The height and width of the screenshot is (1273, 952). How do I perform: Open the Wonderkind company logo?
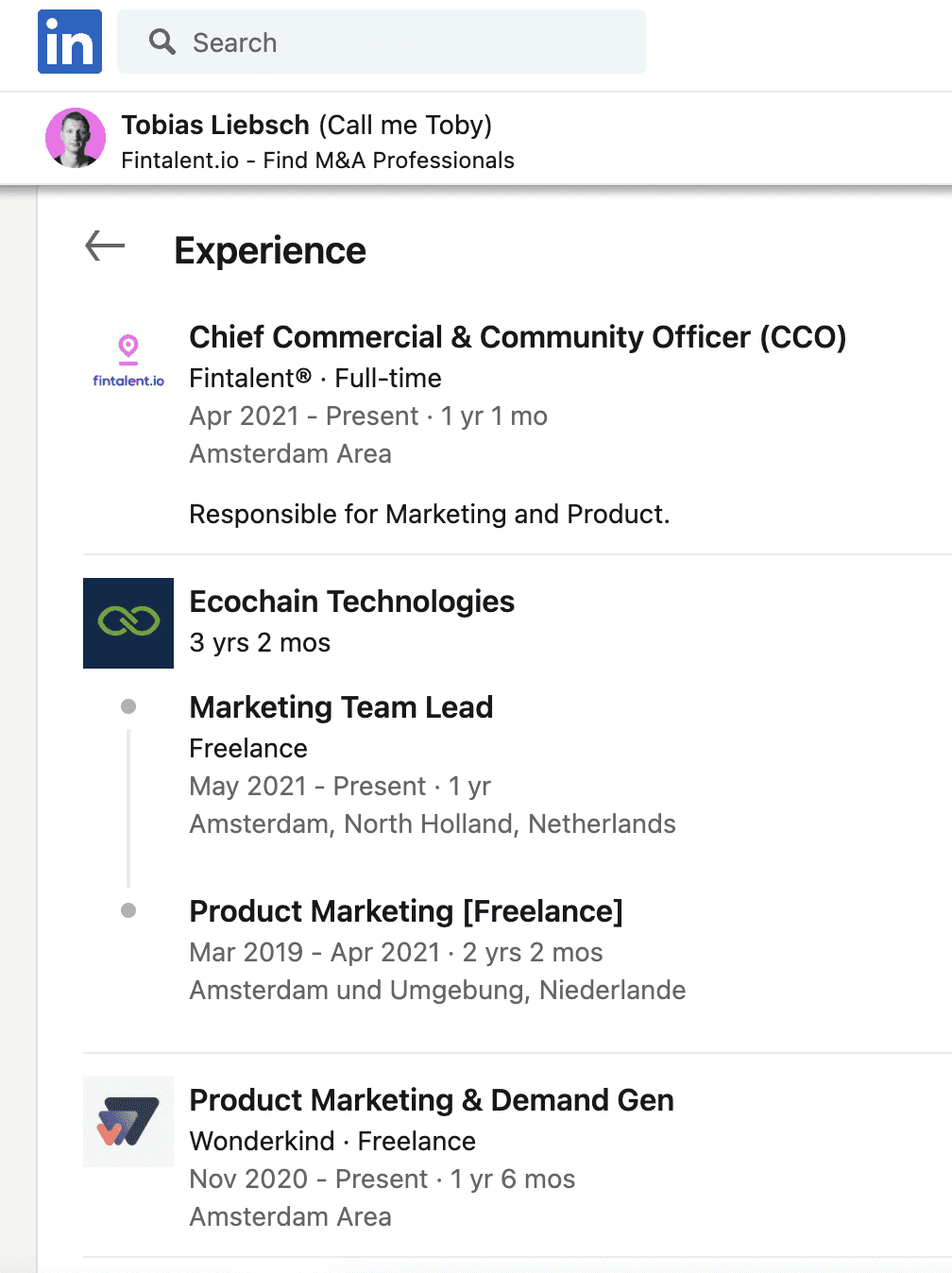point(128,1122)
